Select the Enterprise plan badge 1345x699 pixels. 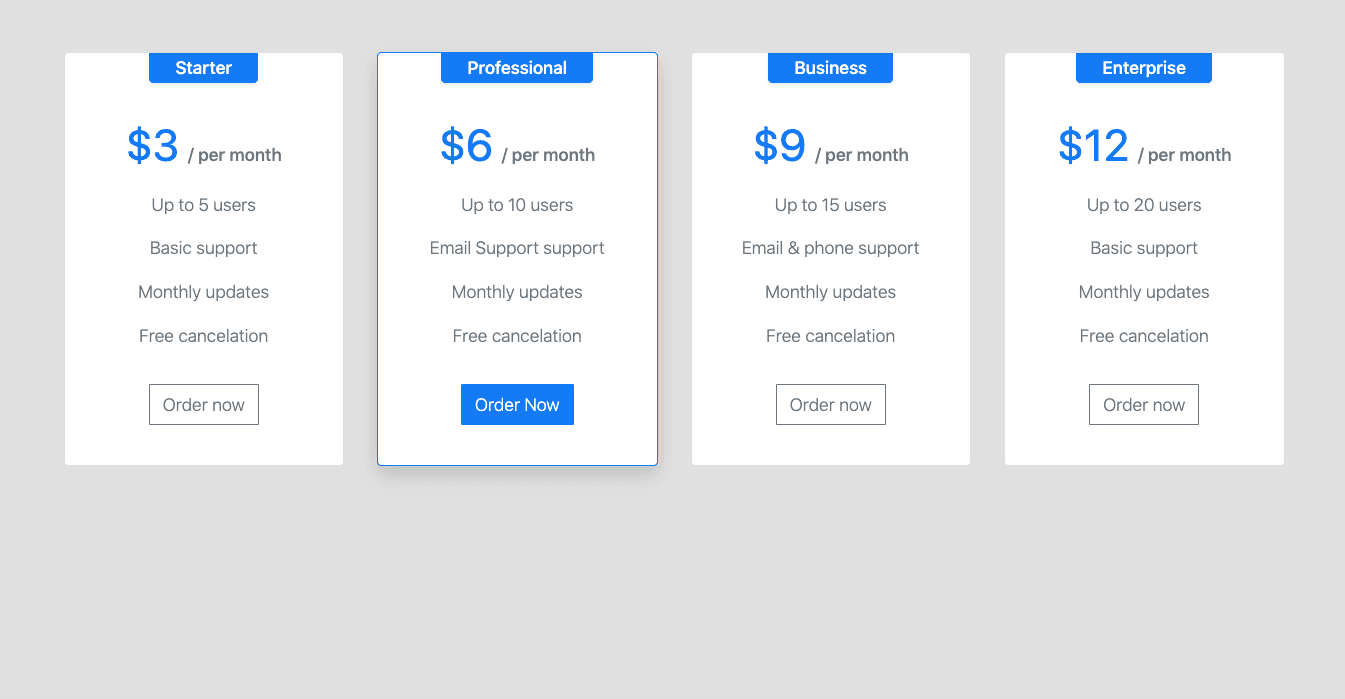pos(1143,67)
